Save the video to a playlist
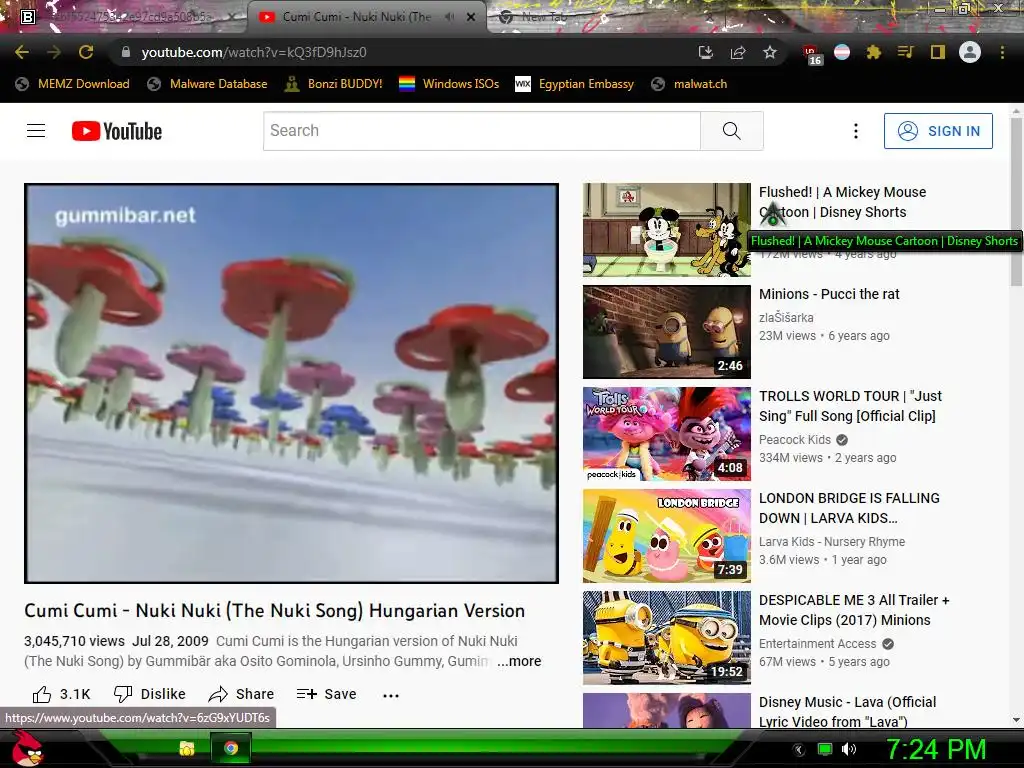 pos(327,694)
